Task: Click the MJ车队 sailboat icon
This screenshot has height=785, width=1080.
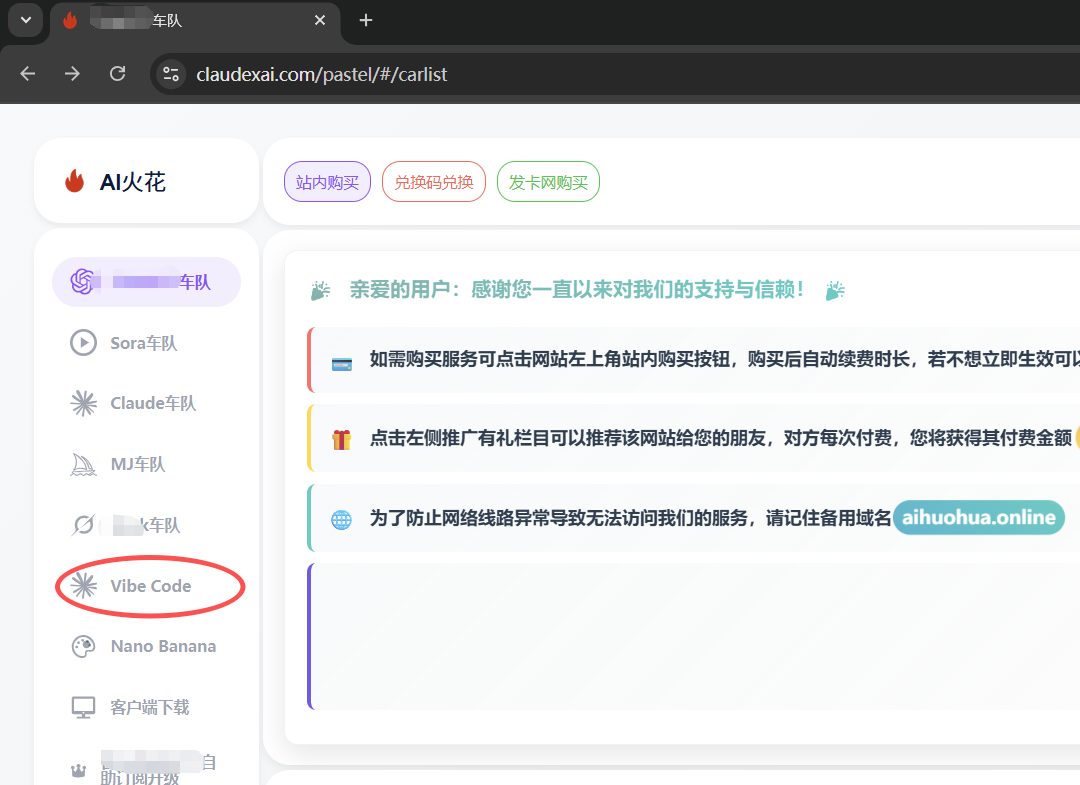Action: [x=83, y=464]
